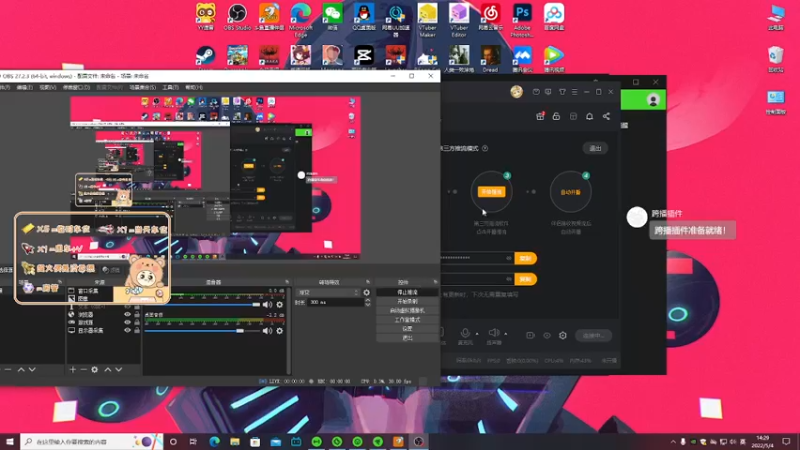Lock the browser source
Viewport: 800px width, 450px height.
(137, 315)
